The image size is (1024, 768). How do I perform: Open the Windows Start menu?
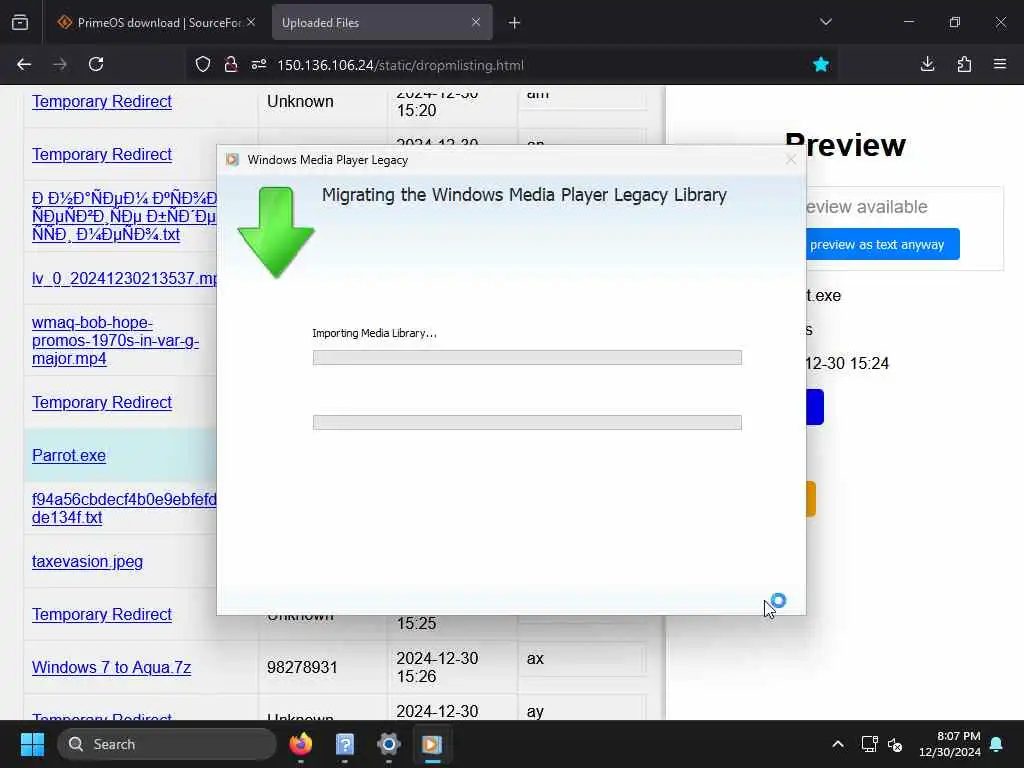(x=32, y=744)
